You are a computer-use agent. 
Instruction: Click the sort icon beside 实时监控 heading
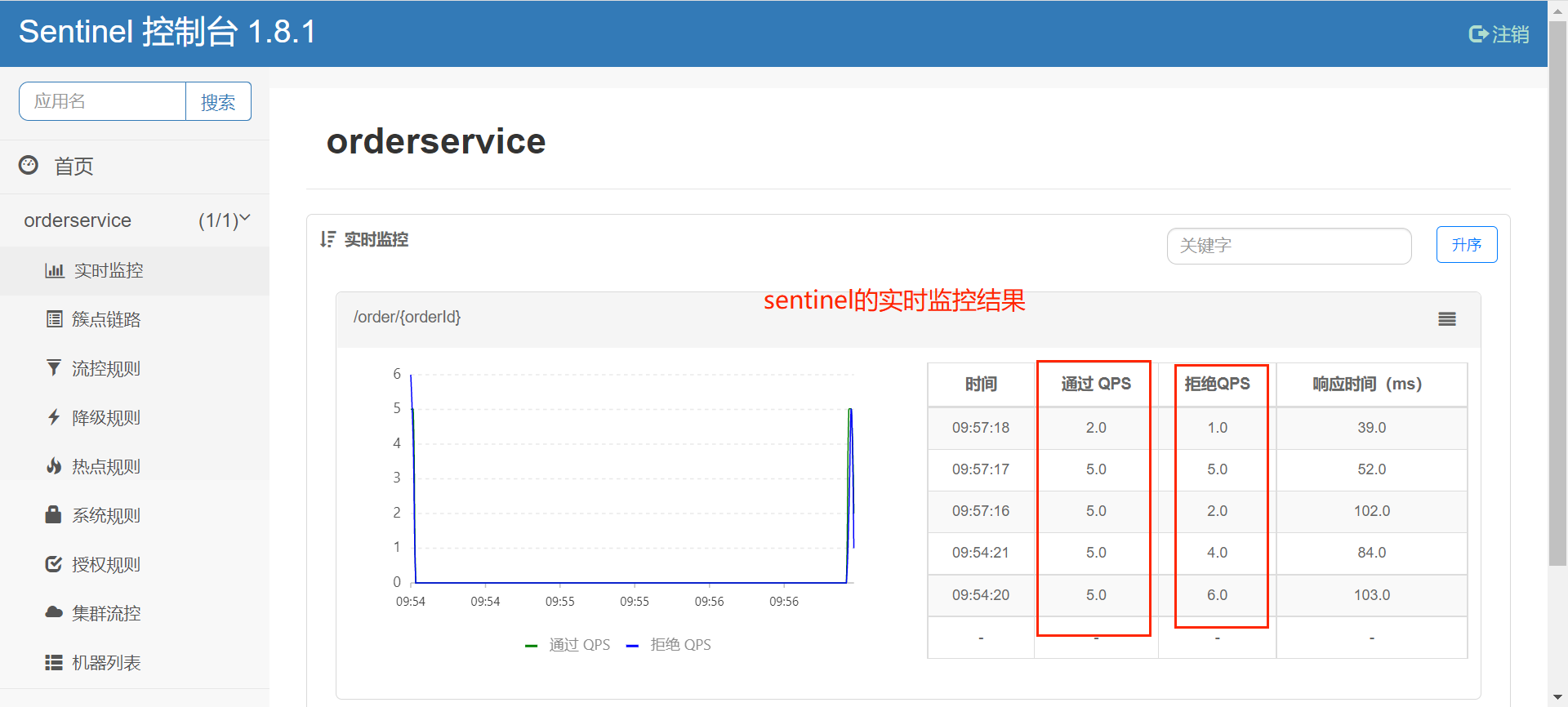(327, 239)
